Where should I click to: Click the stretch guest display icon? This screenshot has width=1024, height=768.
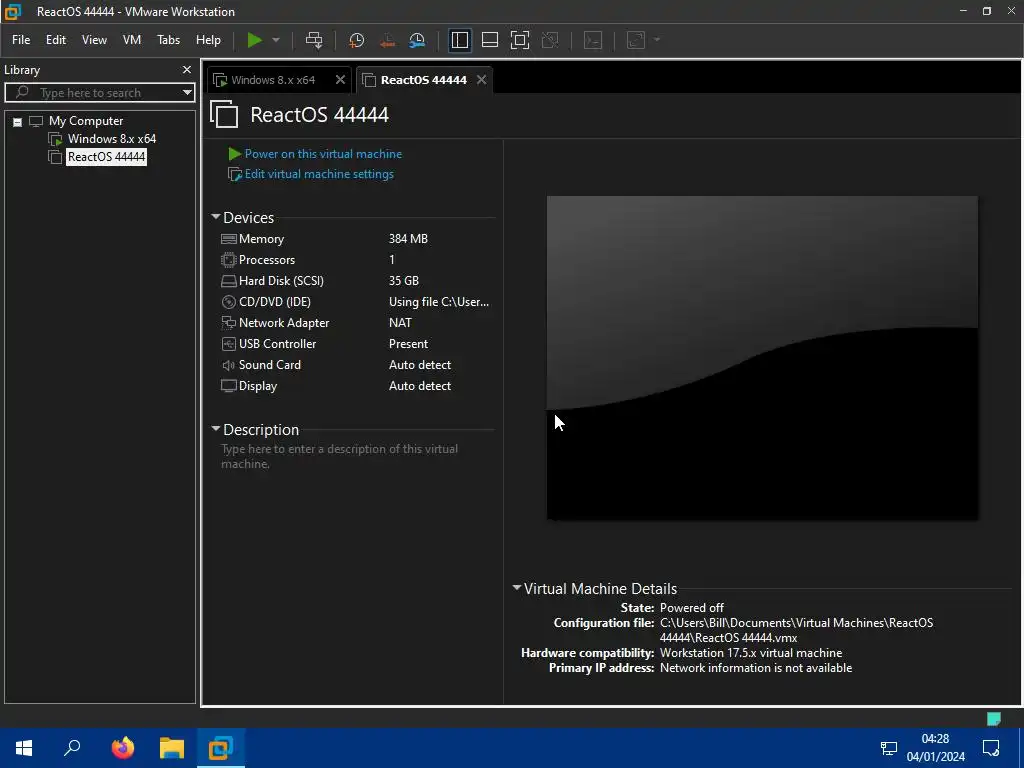(636, 40)
